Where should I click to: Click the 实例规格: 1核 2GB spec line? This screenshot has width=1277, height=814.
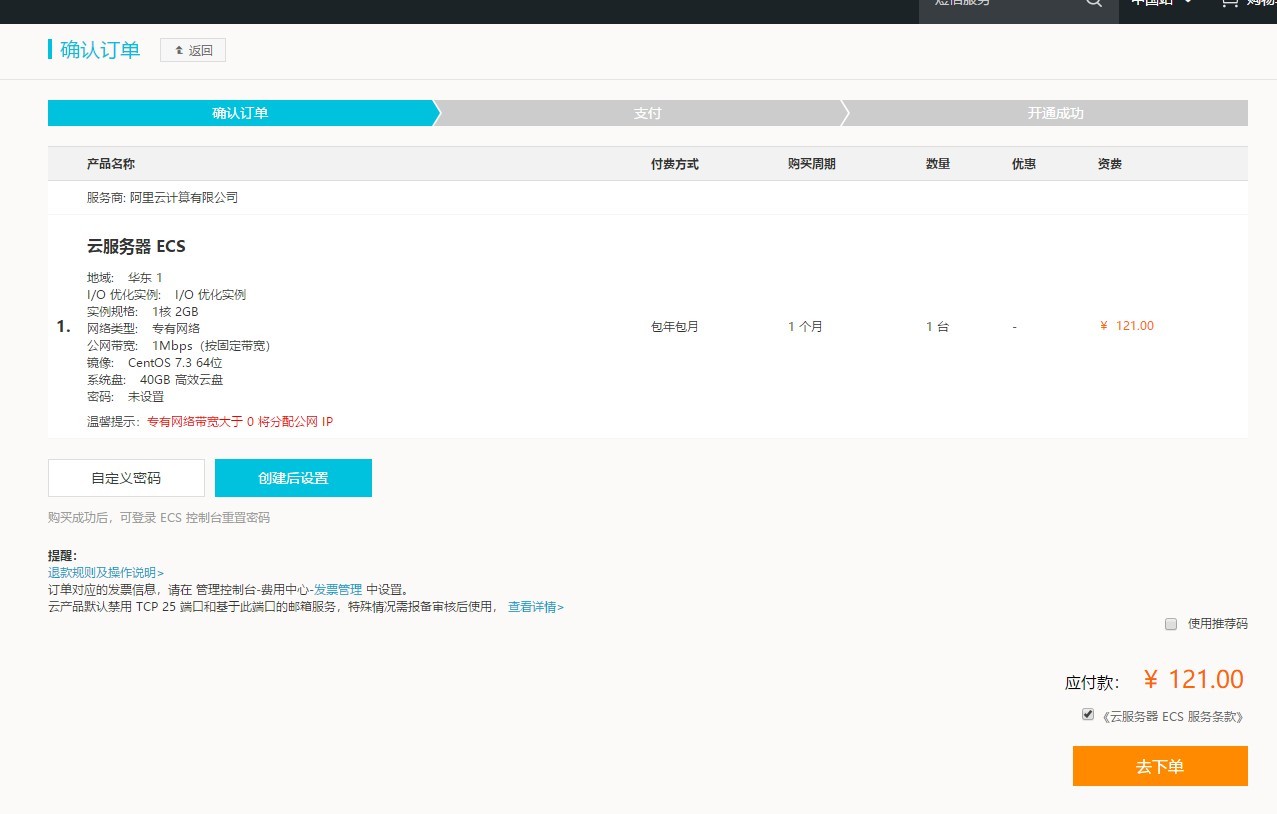point(143,312)
